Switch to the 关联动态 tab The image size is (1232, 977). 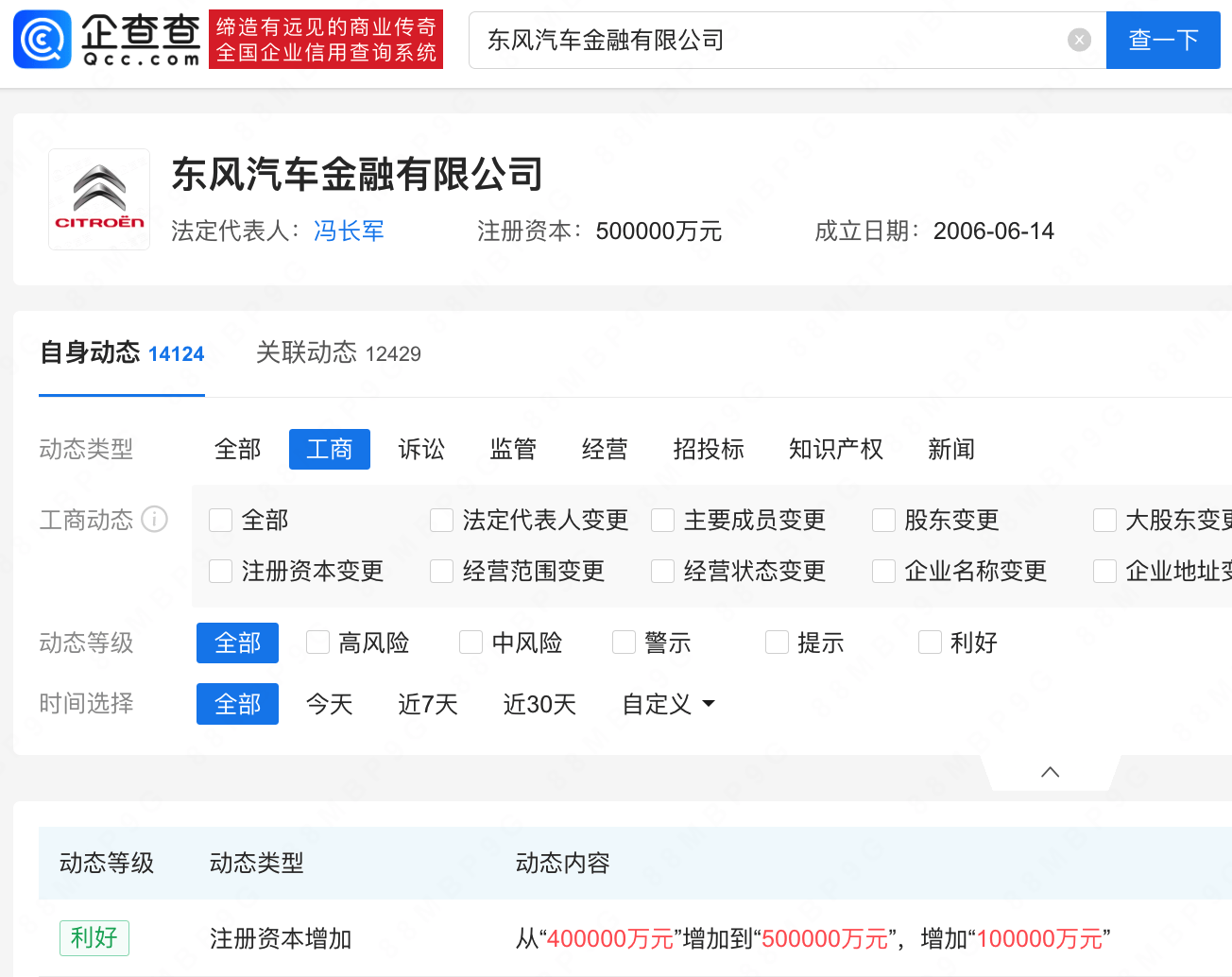(x=338, y=353)
